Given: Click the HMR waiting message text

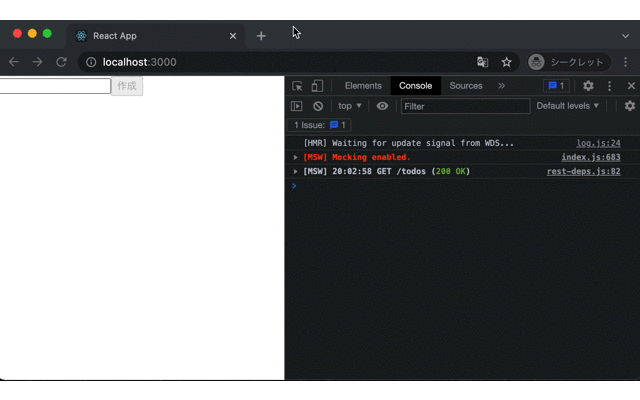Looking at the screenshot, I should 409,143.
